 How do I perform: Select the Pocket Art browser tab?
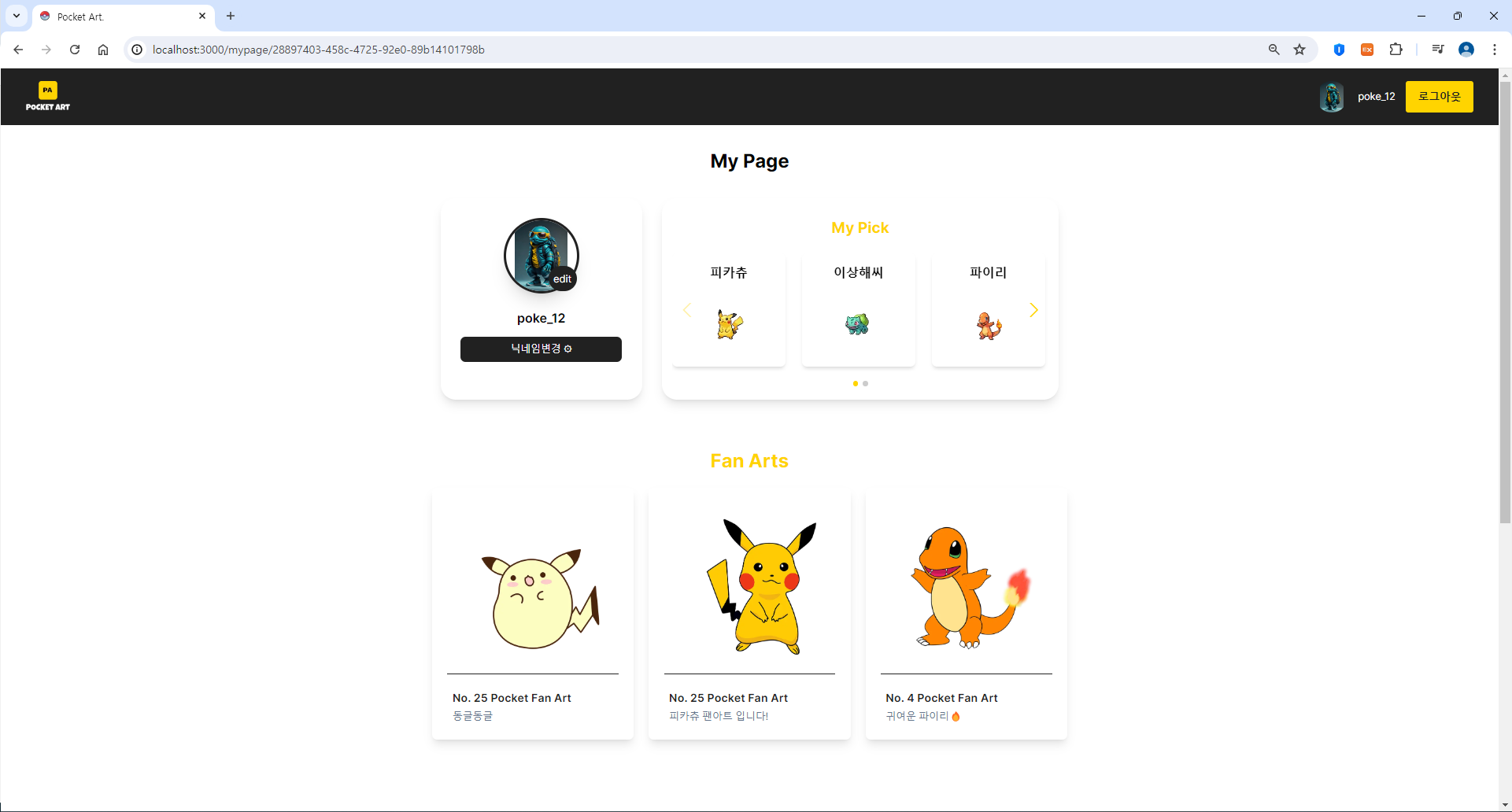[124, 17]
